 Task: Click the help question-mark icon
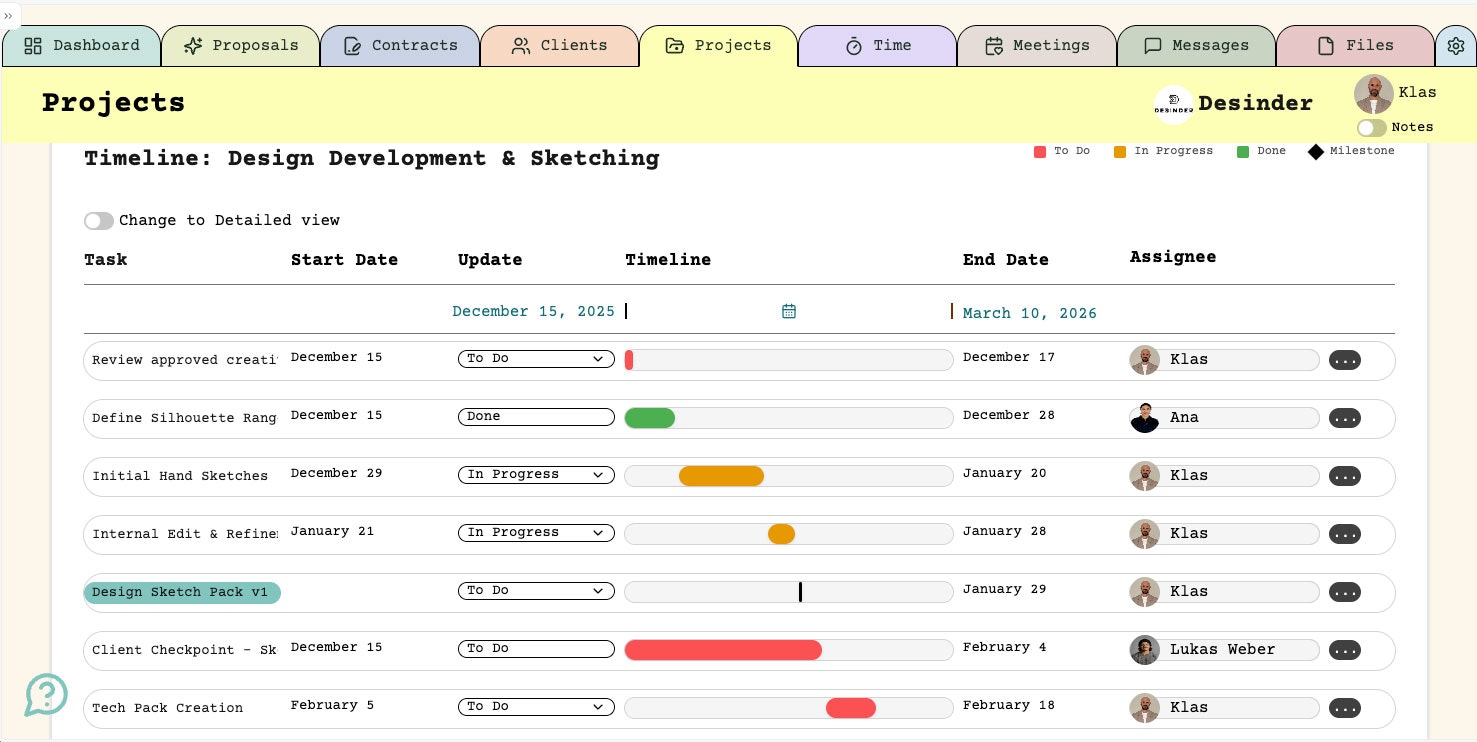tap(46, 694)
